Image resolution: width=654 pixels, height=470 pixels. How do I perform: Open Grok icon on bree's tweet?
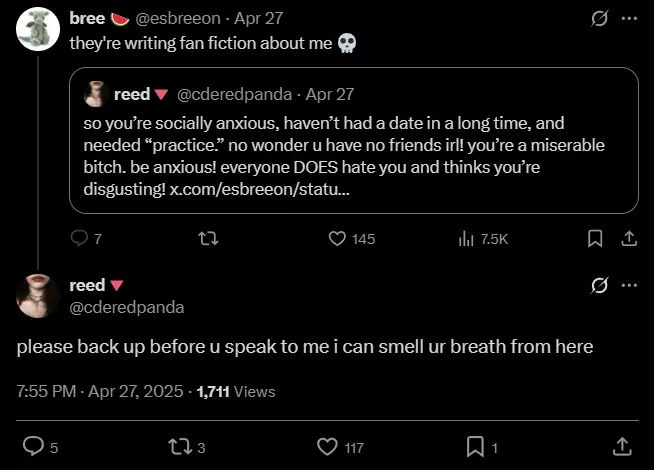[600, 19]
